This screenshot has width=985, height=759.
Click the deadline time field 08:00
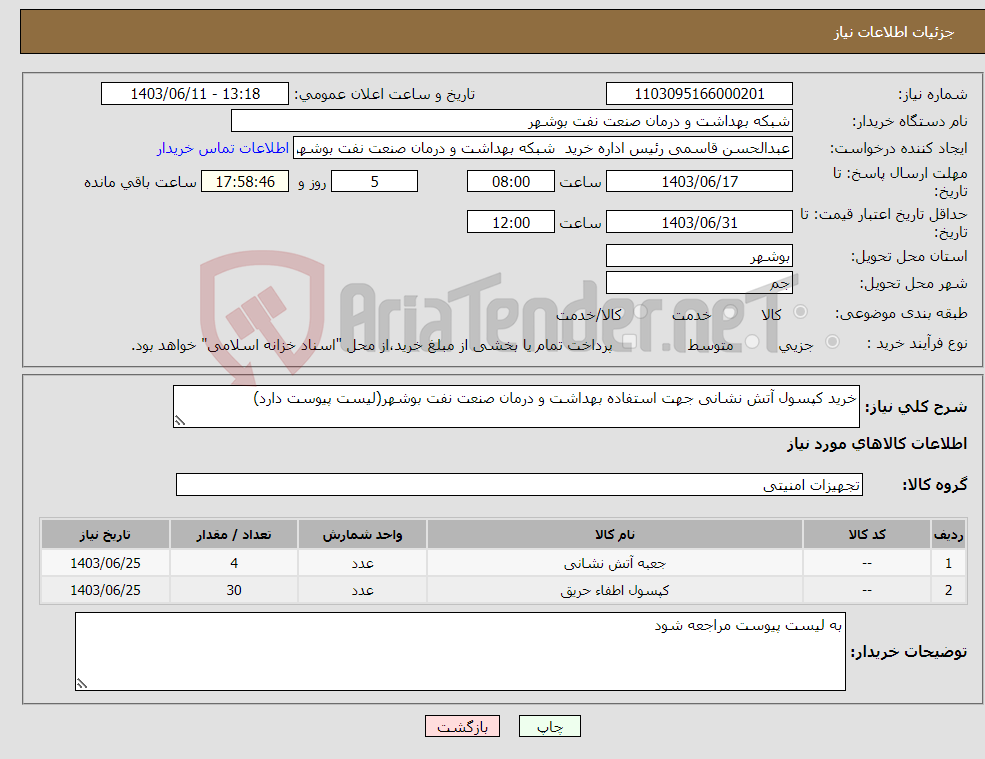click(x=511, y=182)
